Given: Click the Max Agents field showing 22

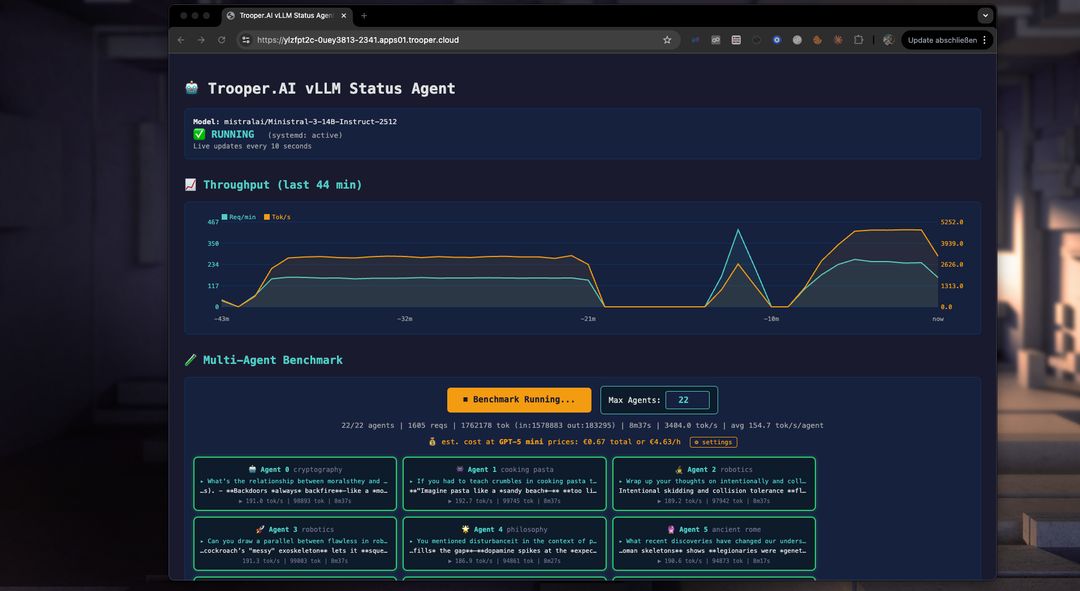Looking at the screenshot, I should point(690,399).
